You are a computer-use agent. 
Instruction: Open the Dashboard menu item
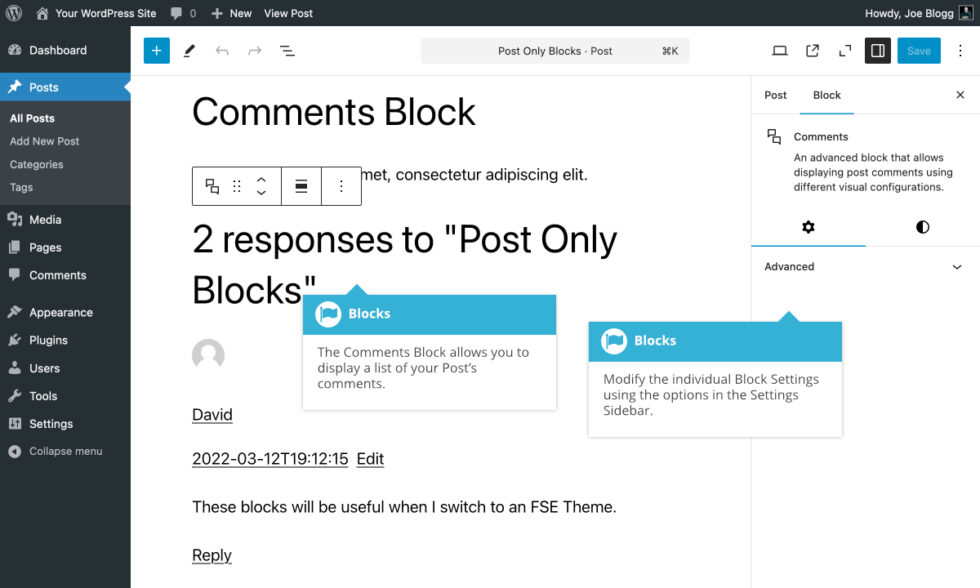[65, 50]
